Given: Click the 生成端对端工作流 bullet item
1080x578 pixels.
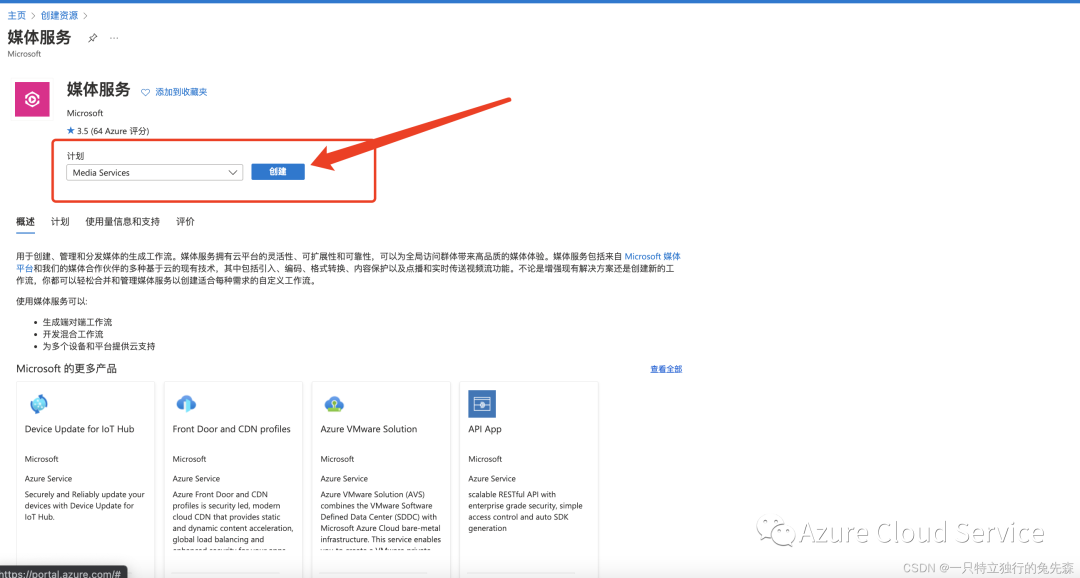Looking at the screenshot, I should pos(77,322).
